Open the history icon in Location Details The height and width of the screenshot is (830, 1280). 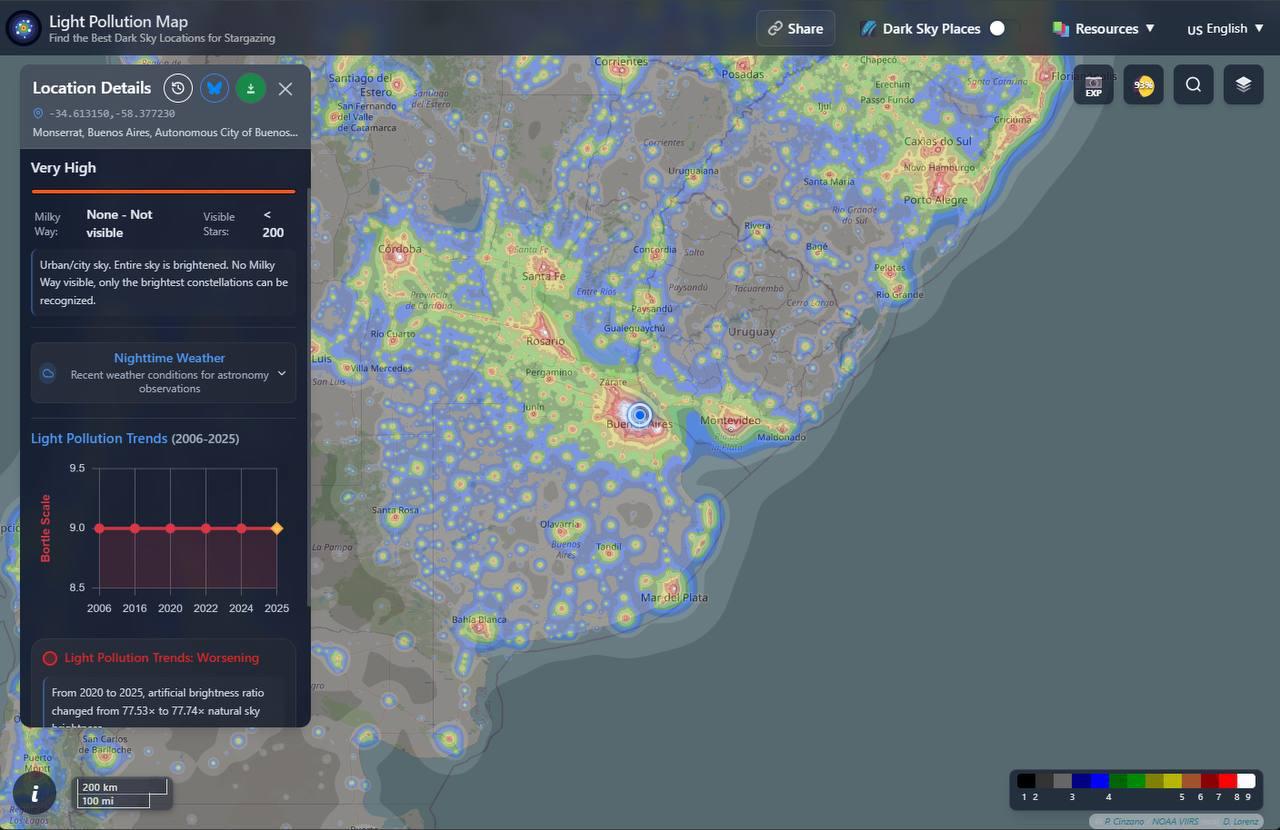coord(178,88)
